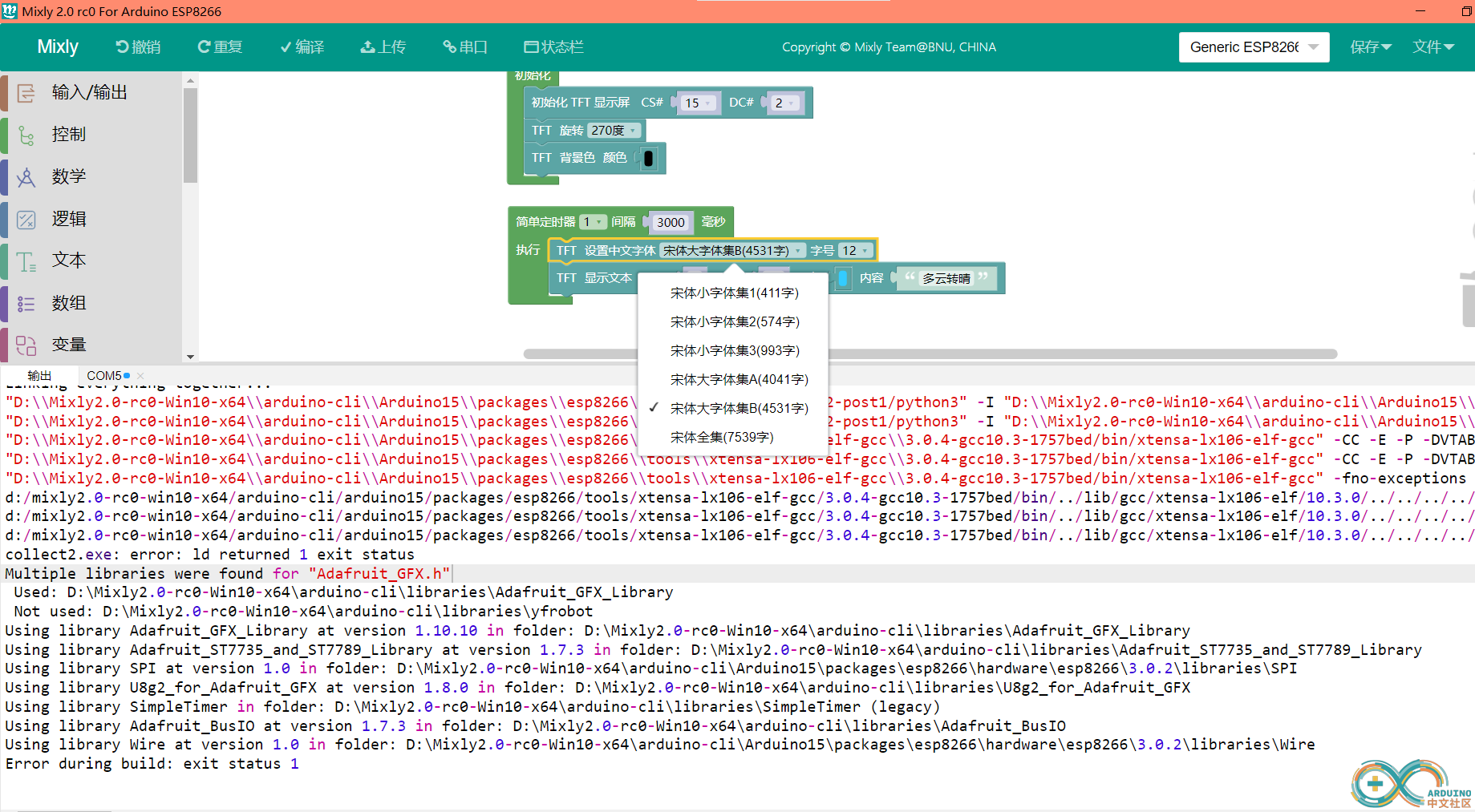This screenshot has height=812, width=1475.
Task: Open the CS# pin 15 dropdown
Action: [698, 103]
